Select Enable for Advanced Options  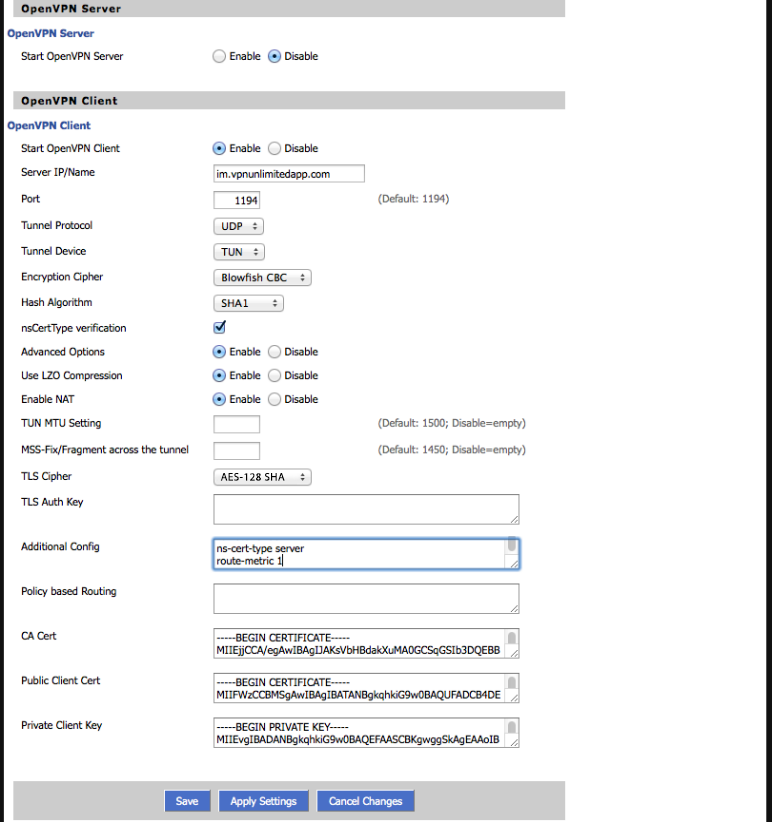[219, 352]
